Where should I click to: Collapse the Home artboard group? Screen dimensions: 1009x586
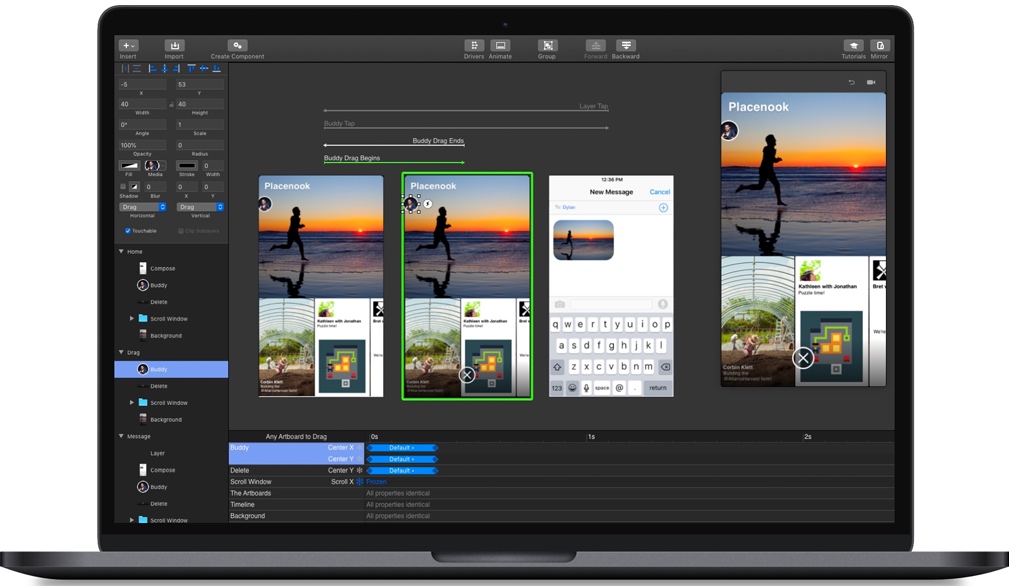pos(121,252)
